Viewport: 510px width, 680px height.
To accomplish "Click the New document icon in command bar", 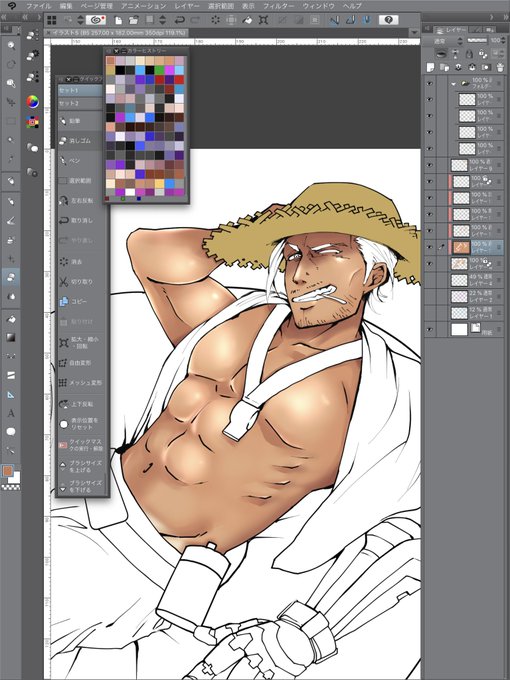I will pos(118,20).
